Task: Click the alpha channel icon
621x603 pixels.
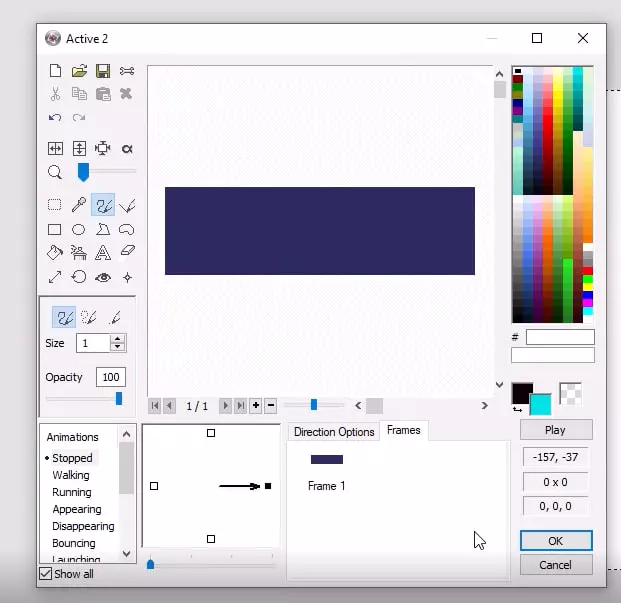Action: click(x=127, y=149)
